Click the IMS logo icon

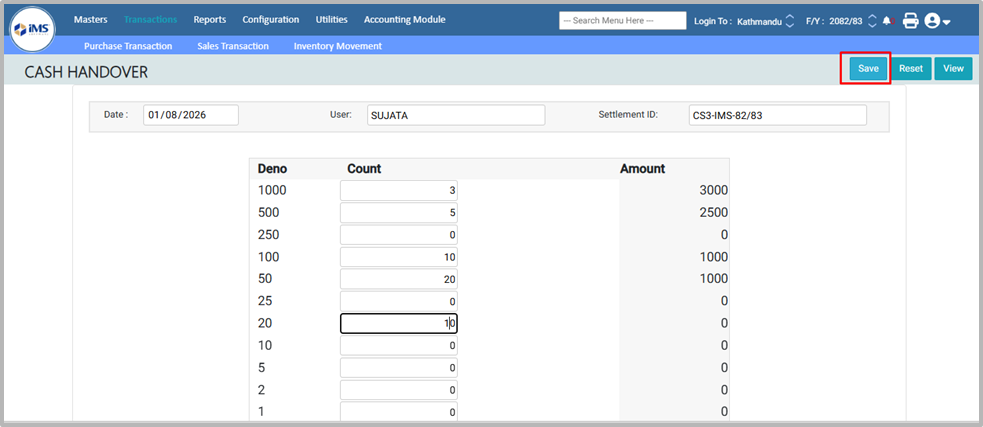(33, 29)
